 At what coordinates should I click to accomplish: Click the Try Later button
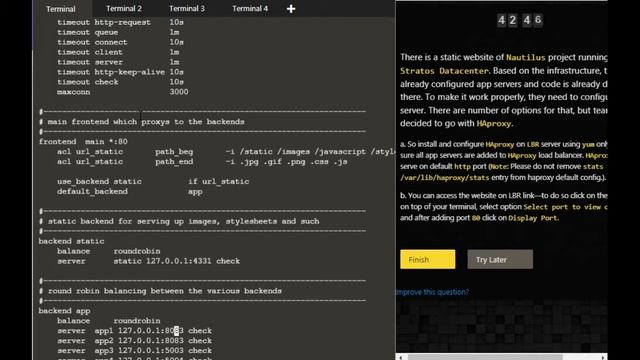click(500, 259)
